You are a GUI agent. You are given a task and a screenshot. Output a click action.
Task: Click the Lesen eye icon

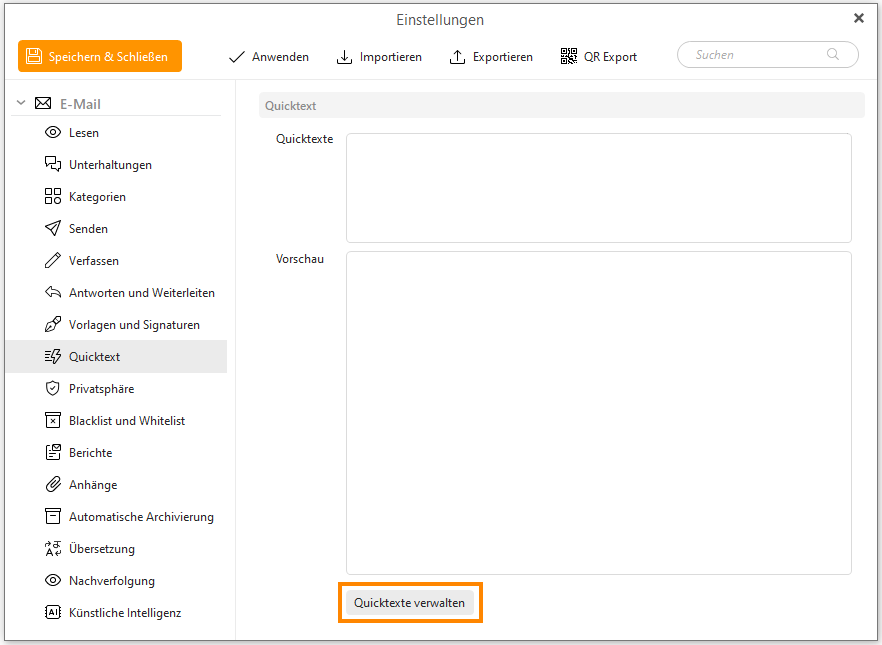53,133
